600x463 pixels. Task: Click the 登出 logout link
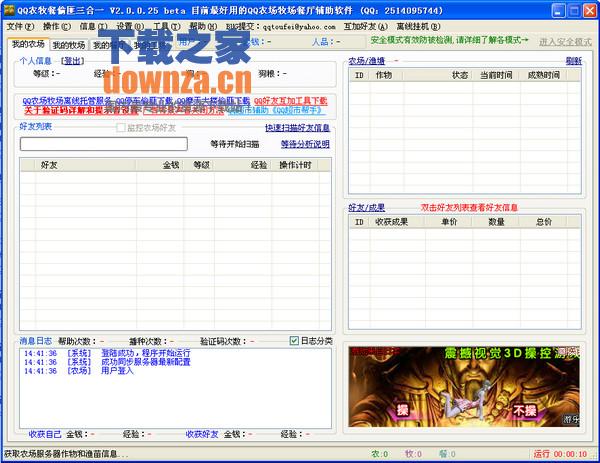73,61
